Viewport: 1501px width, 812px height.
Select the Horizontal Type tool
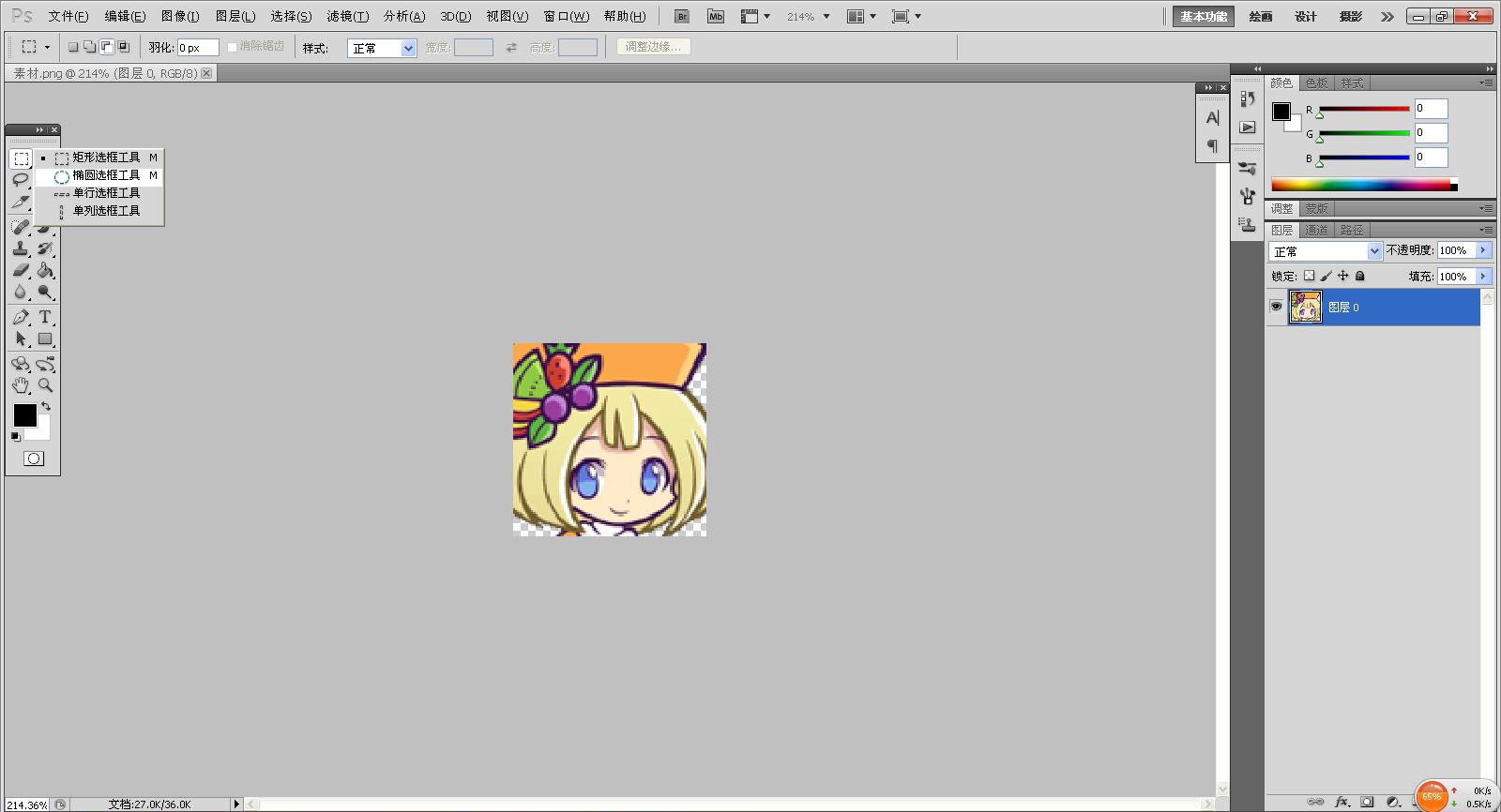tap(45, 317)
